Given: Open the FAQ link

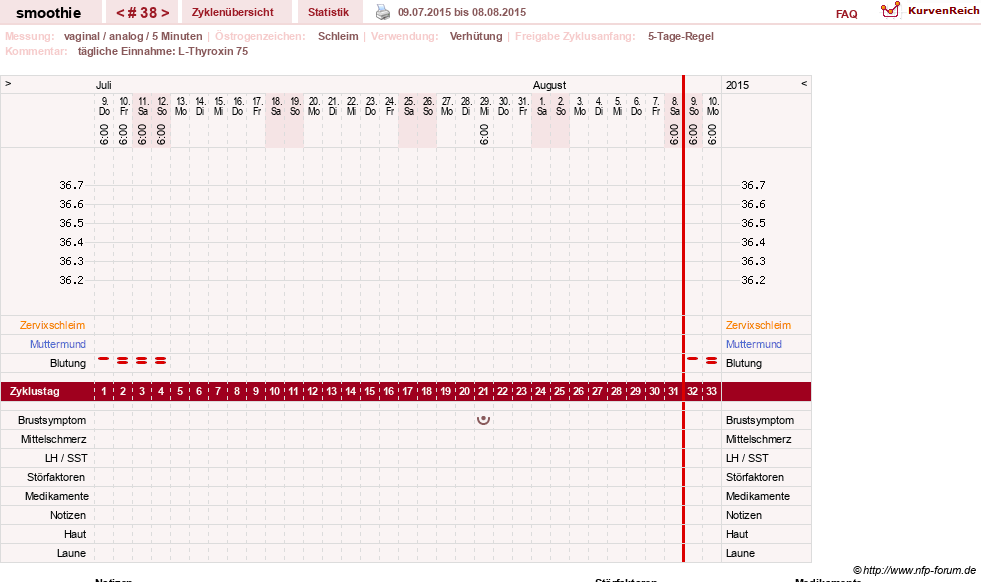Looking at the screenshot, I should 846,14.
